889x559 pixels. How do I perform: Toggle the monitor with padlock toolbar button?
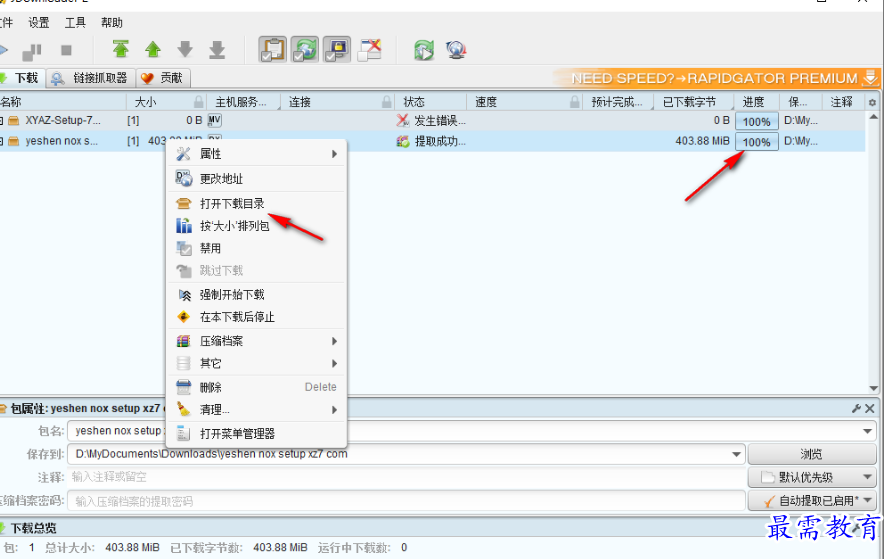[337, 50]
